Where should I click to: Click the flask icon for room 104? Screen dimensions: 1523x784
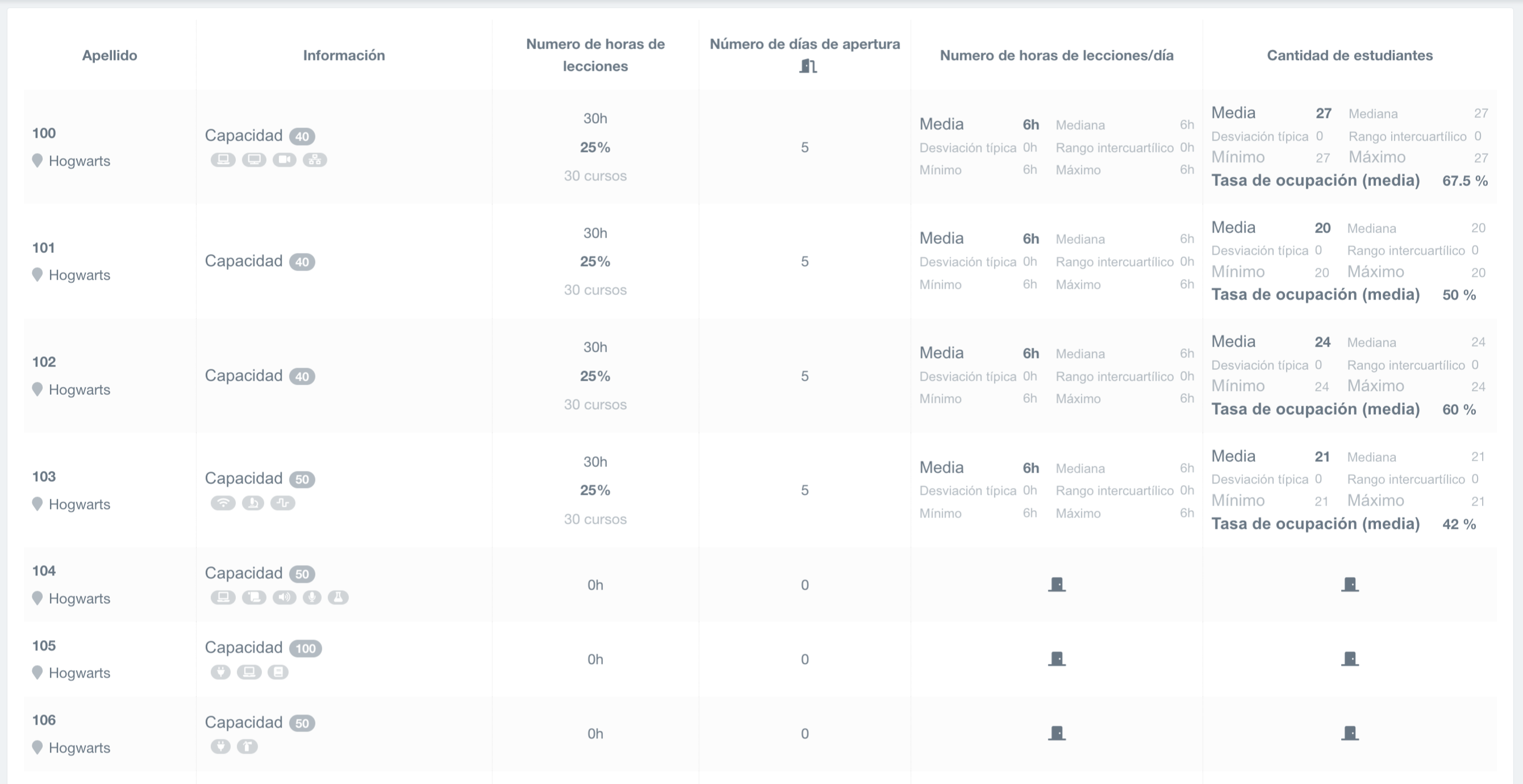click(x=338, y=597)
